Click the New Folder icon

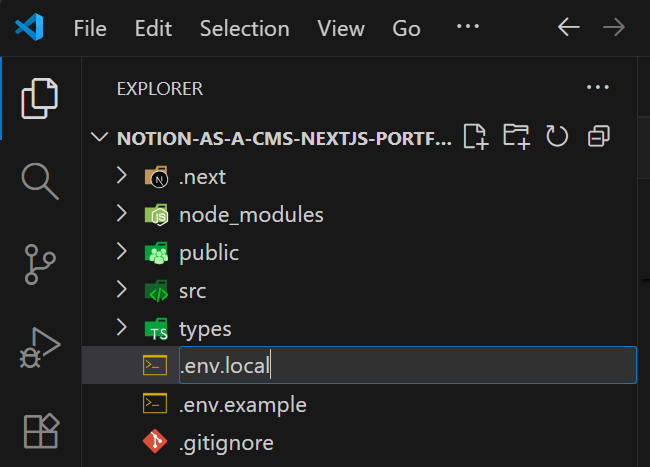point(516,137)
